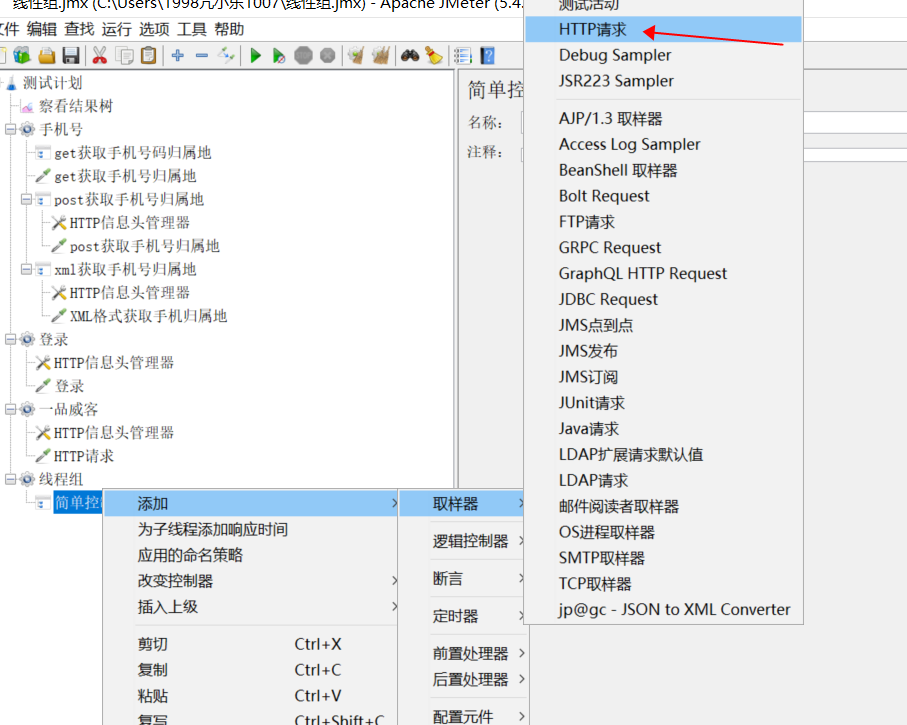Collapse the 登录 thread group
Viewport: 907px width, 725px height.
(10, 339)
